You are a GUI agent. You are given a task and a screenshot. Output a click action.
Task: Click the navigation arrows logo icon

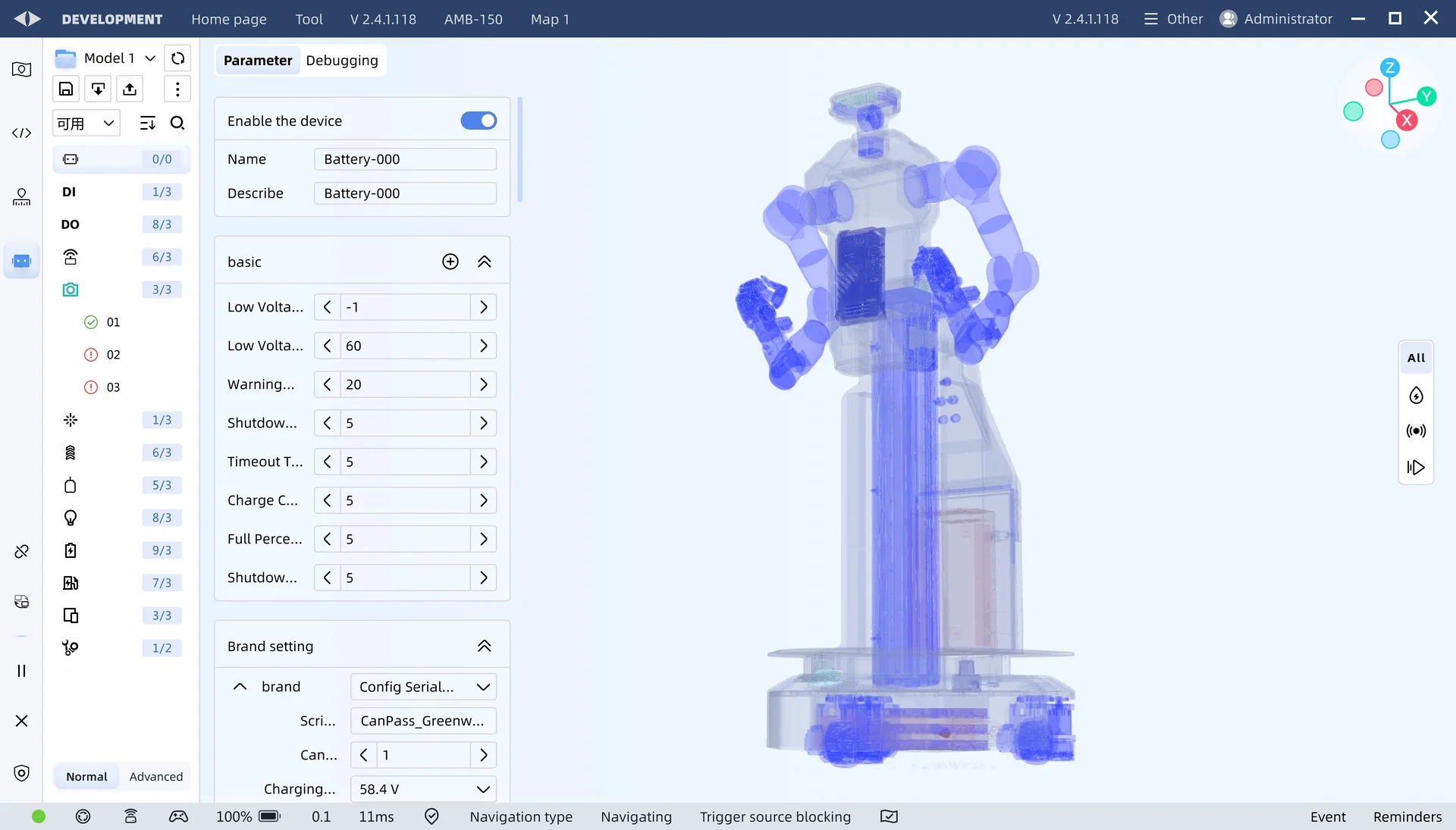tap(27, 19)
